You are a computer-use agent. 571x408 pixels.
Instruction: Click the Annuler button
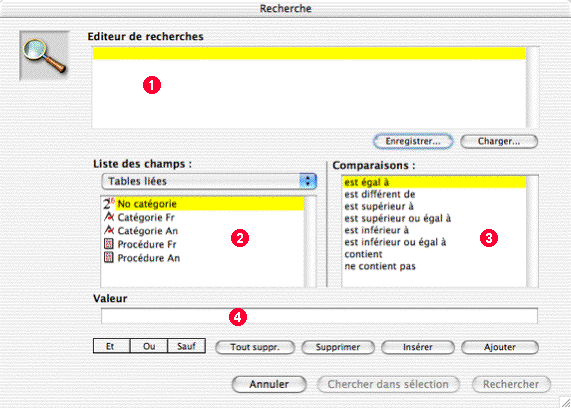[269, 384]
